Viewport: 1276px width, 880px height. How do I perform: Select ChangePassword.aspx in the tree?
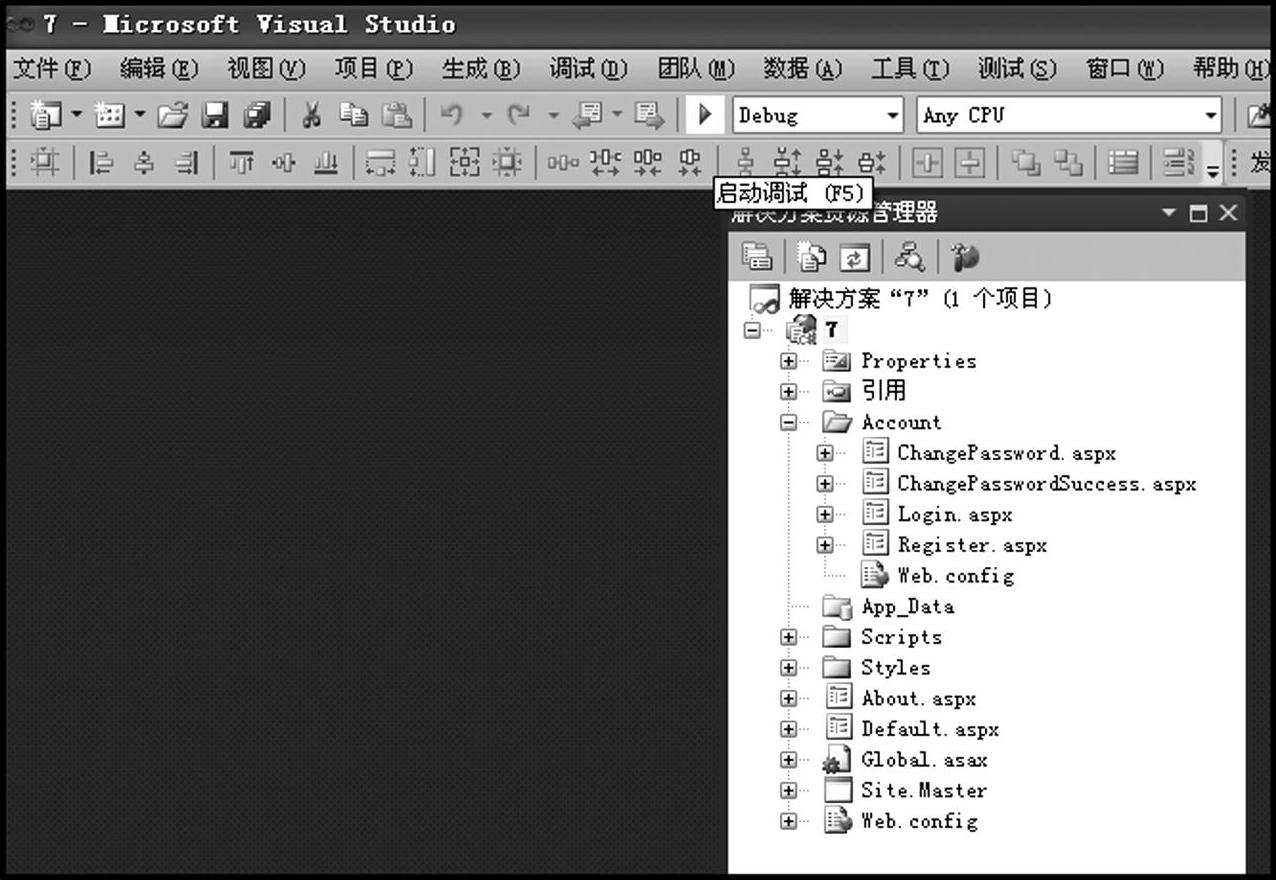(1006, 453)
